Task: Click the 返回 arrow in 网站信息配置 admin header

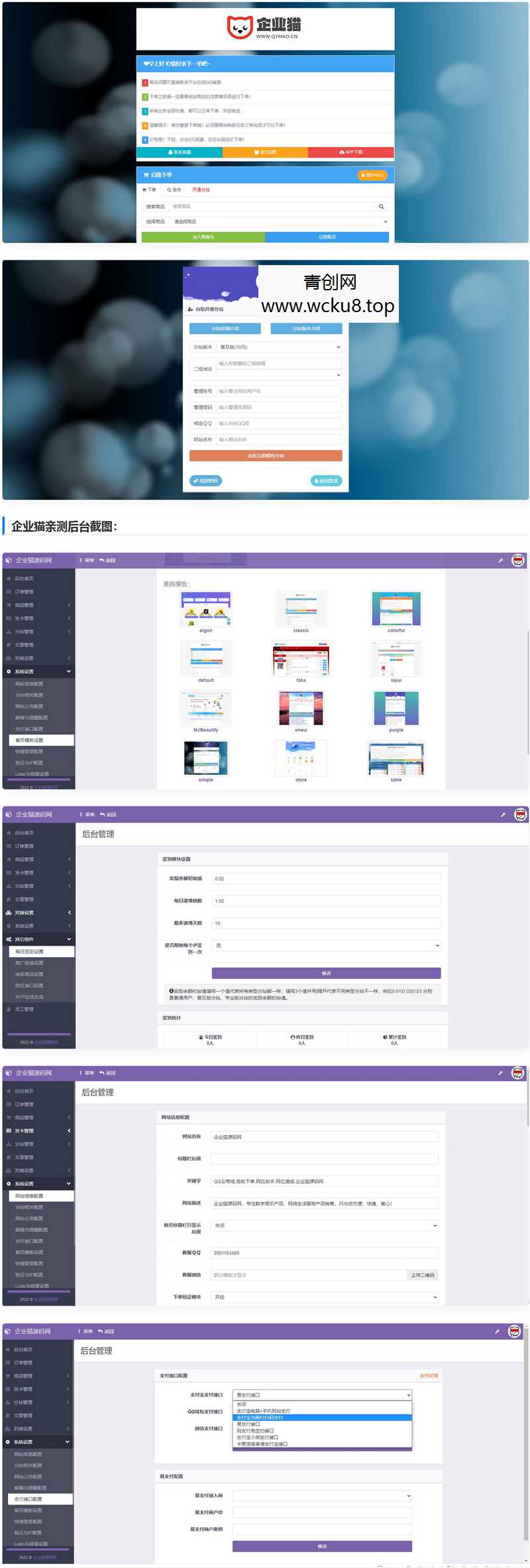Action: coord(108,1073)
